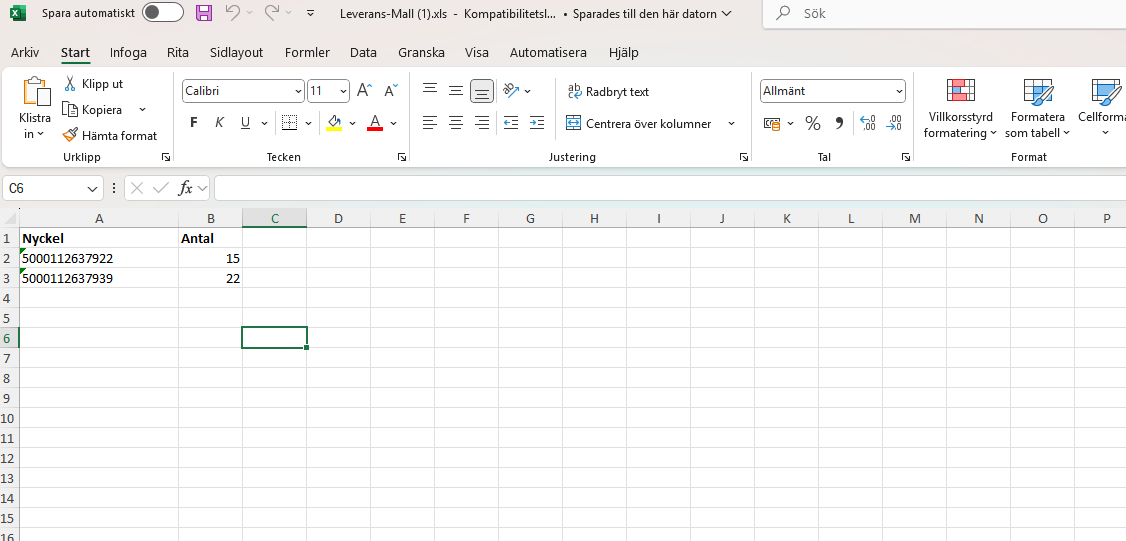
Task: Switch to the Data tab
Action: point(363,52)
